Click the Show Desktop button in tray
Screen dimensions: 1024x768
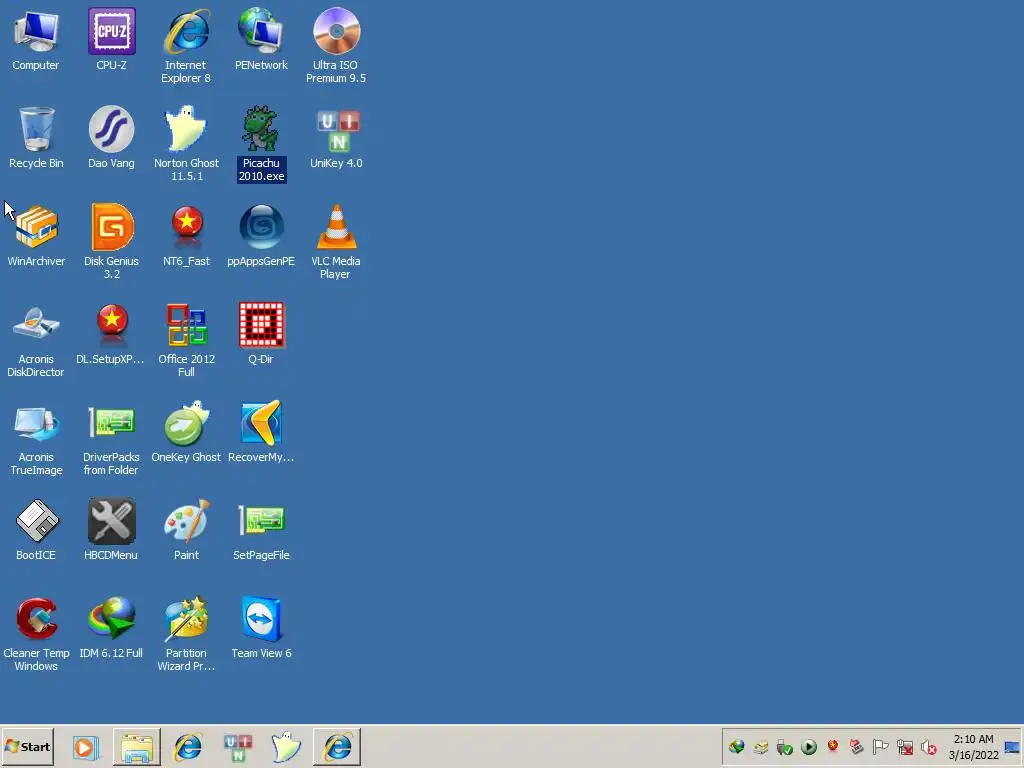coord(1013,747)
